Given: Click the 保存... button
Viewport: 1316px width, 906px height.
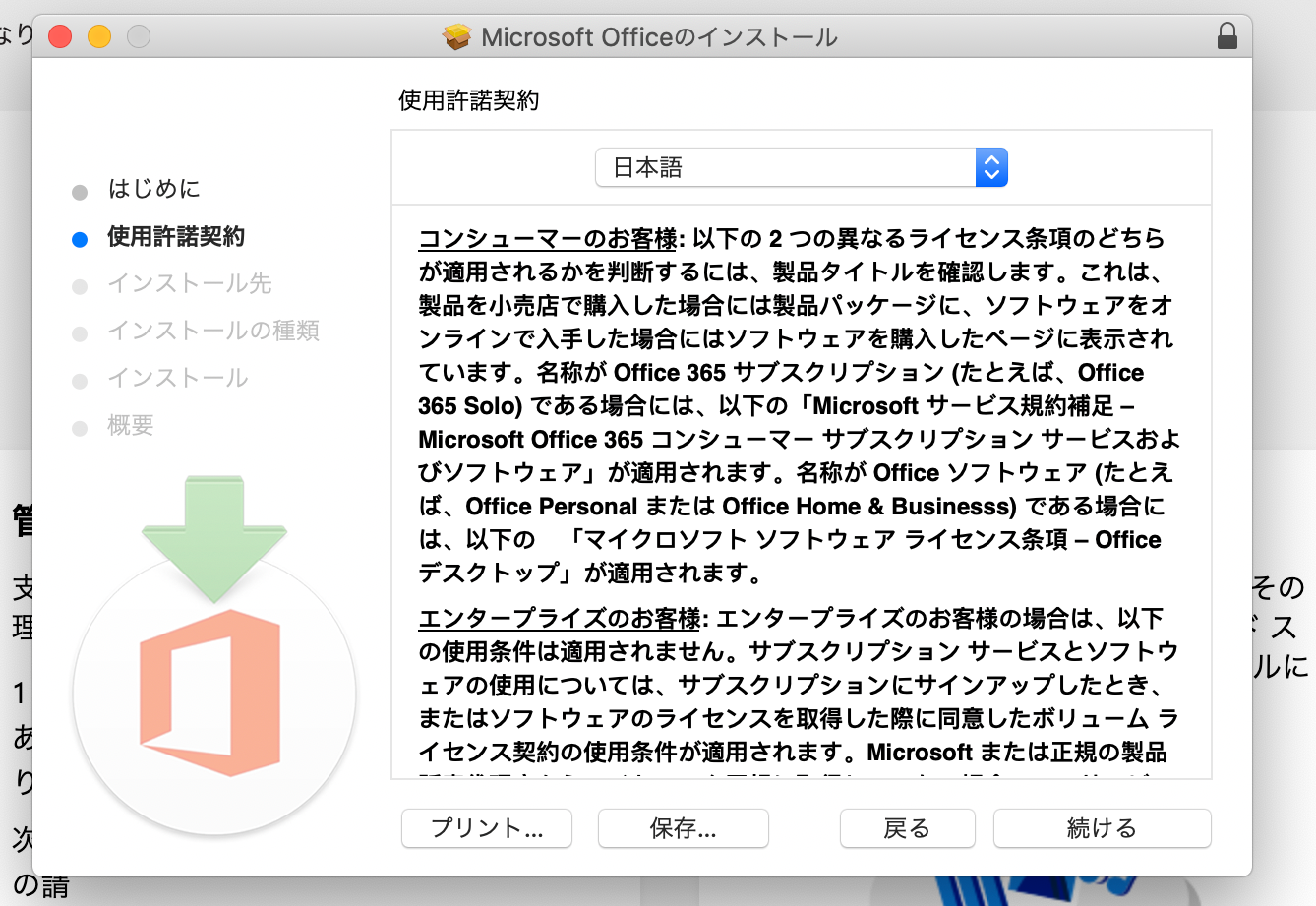Looking at the screenshot, I should [684, 828].
